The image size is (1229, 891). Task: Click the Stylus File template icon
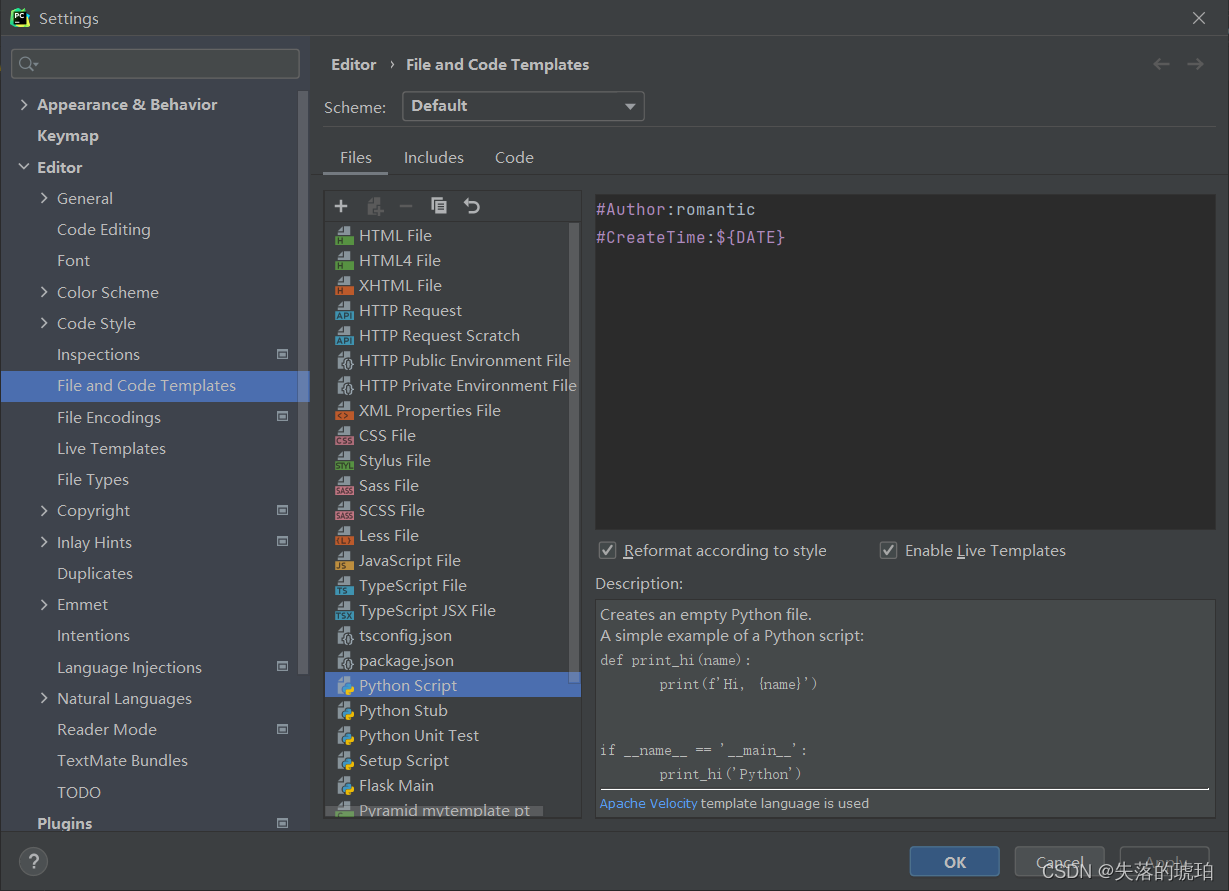click(344, 461)
